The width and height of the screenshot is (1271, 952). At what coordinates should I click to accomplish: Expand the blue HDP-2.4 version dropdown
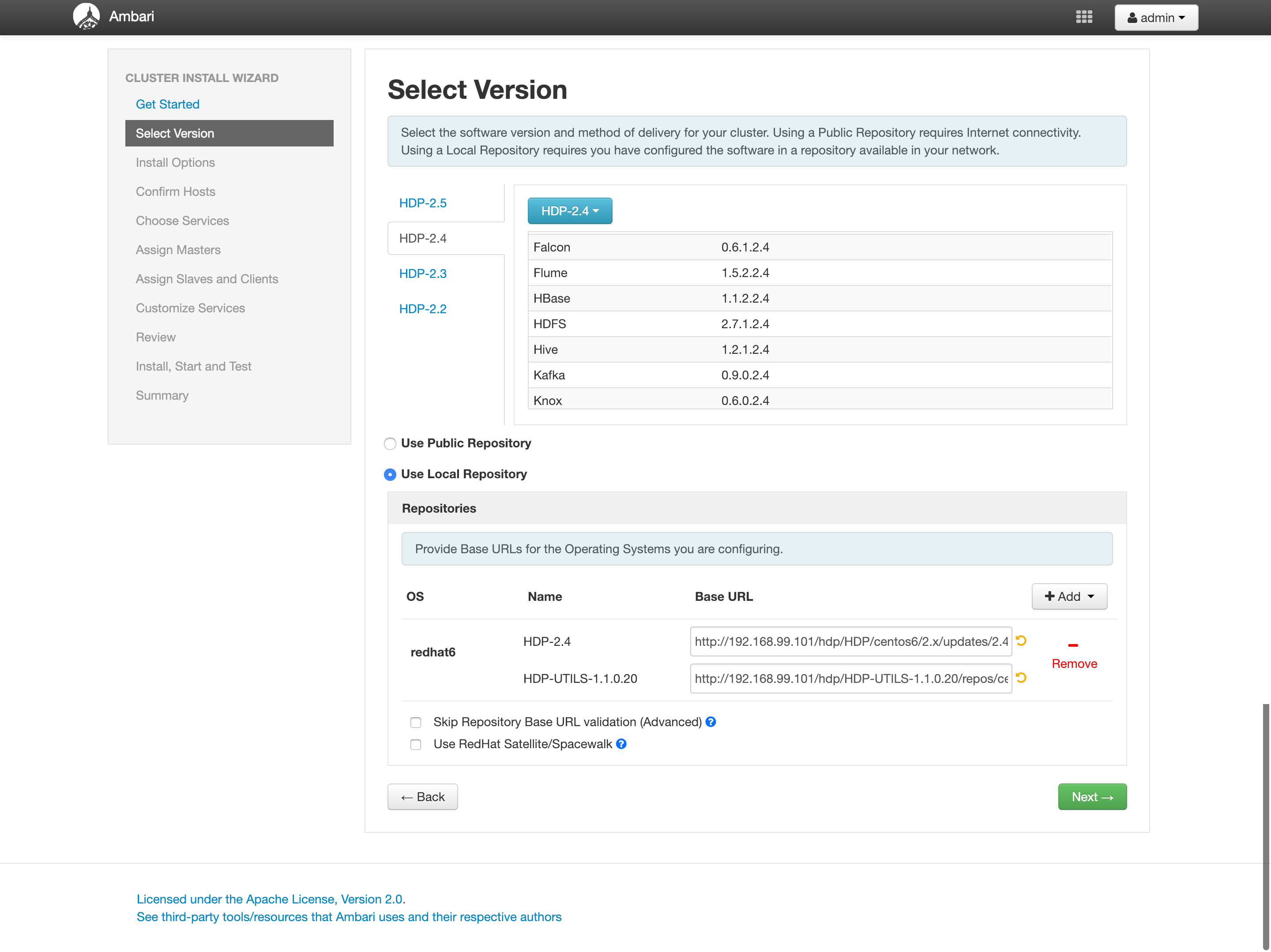coord(569,211)
